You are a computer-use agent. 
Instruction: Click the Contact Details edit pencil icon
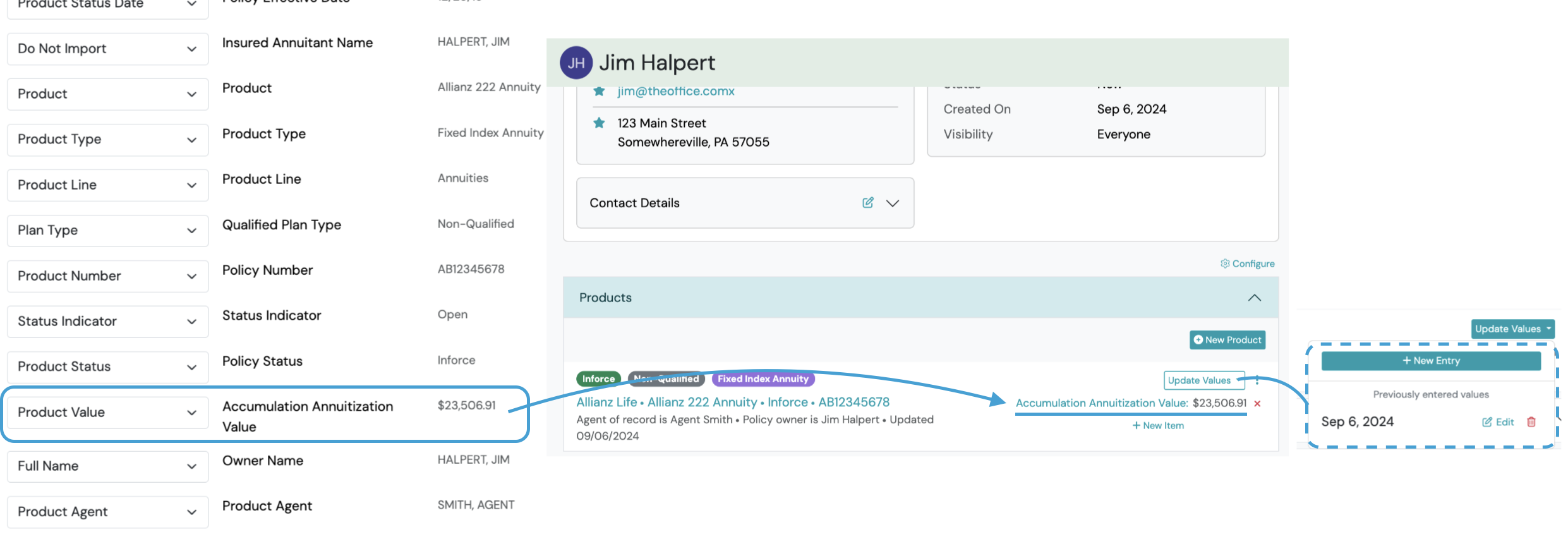pyautogui.click(x=868, y=202)
